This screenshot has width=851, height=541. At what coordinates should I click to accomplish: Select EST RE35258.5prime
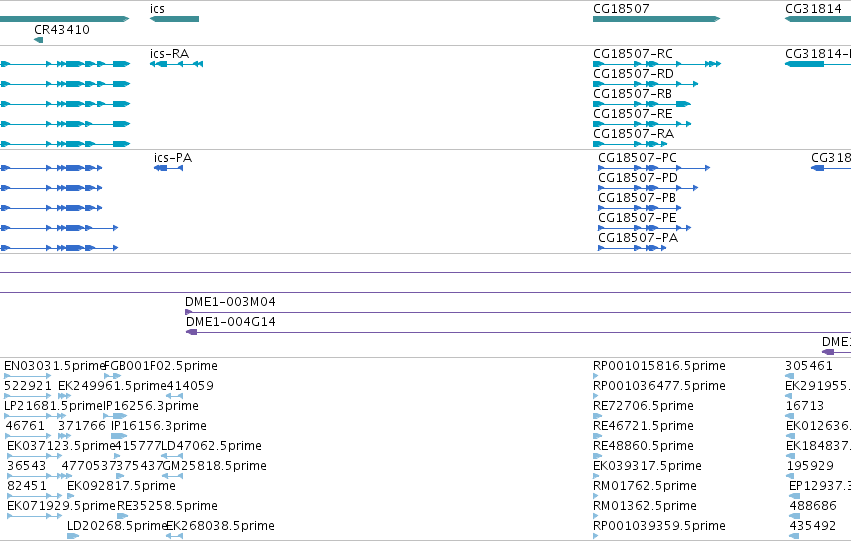coord(167,506)
